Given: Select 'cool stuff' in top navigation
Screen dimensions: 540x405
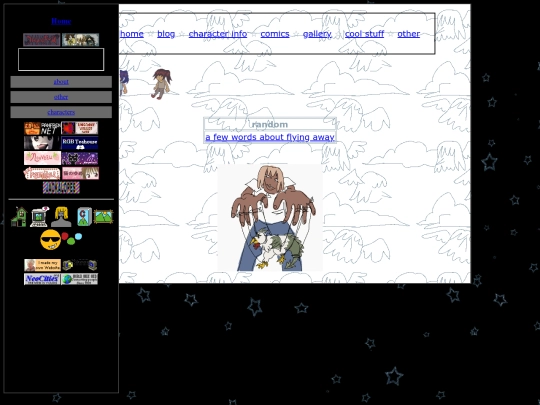Looking at the screenshot, I should tap(364, 34).
